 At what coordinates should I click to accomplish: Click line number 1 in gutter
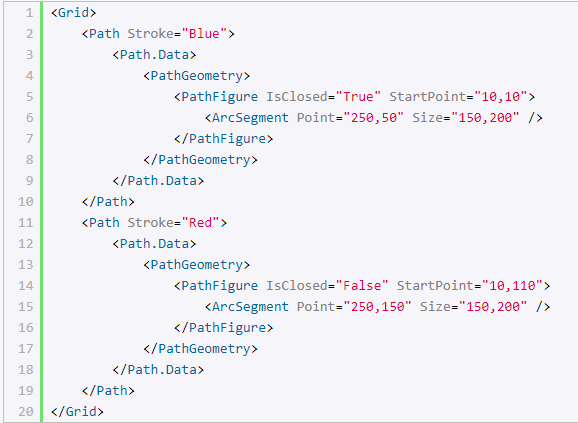pyautogui.click(x=29, y=13)
